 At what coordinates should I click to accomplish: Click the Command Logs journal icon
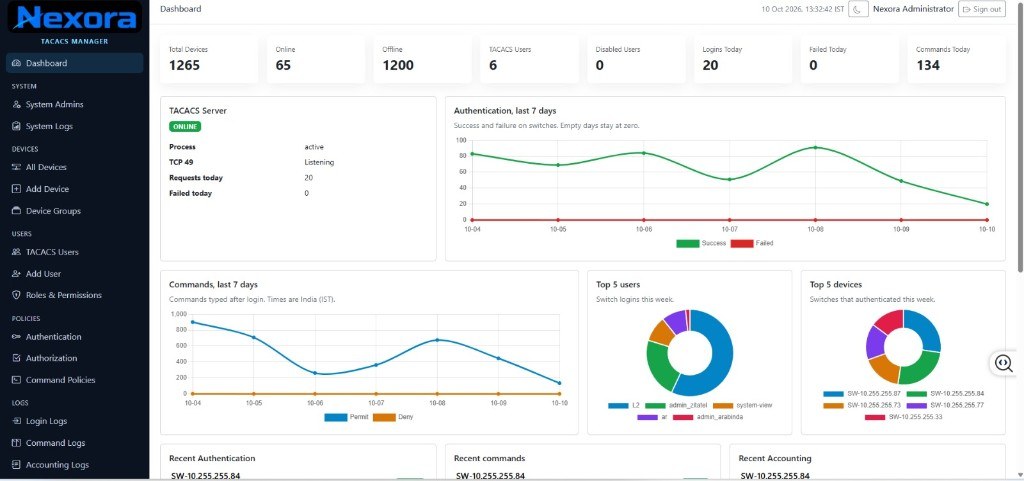tap(16, 443)
